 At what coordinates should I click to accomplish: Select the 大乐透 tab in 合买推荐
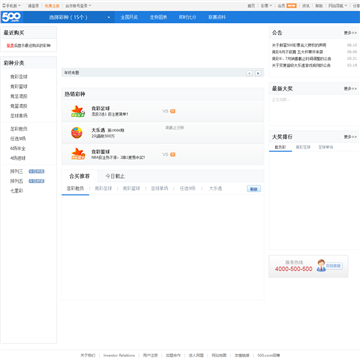click(215, 188)
